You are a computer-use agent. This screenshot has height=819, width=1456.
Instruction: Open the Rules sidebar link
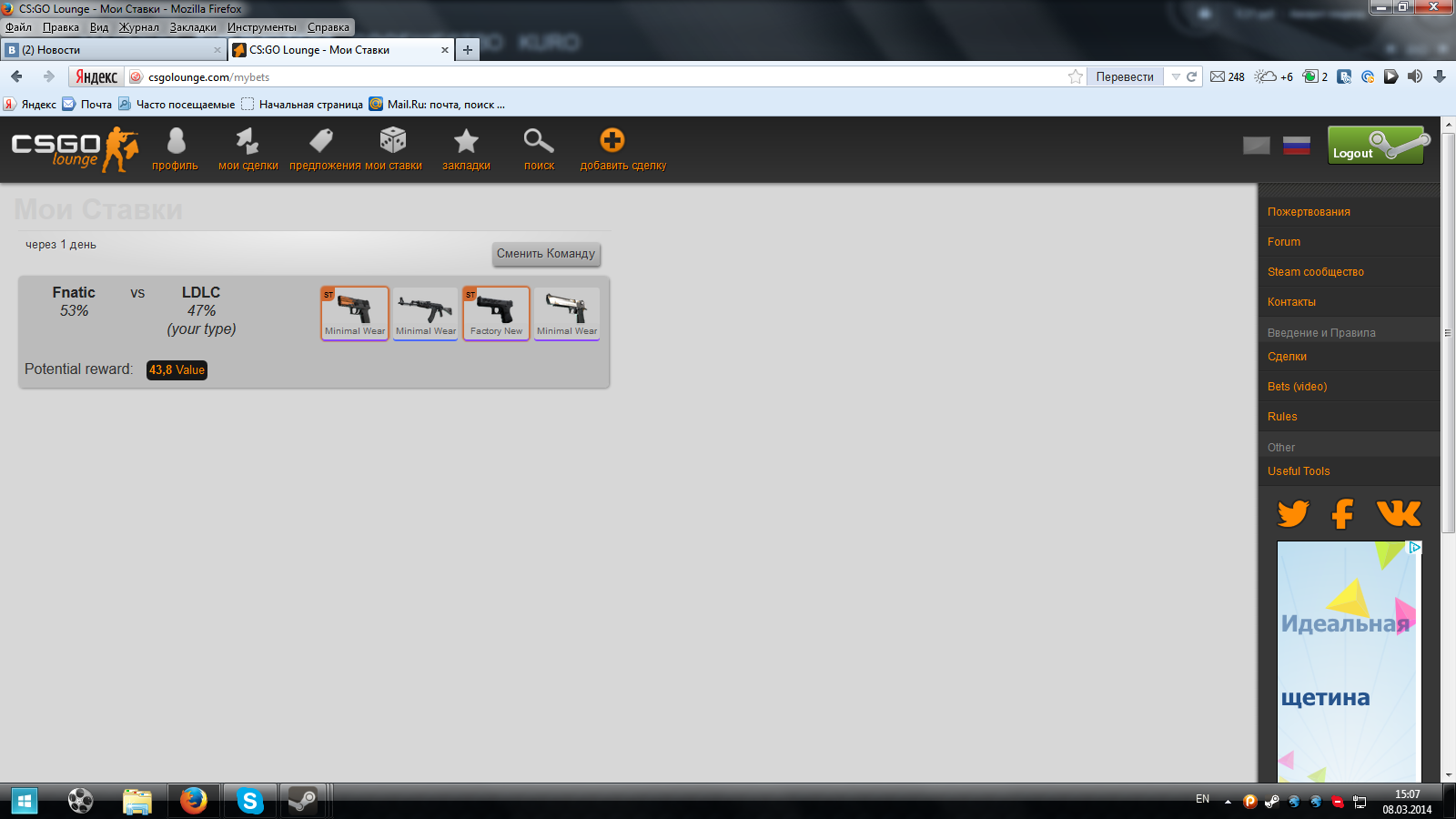click(1282, 417)
